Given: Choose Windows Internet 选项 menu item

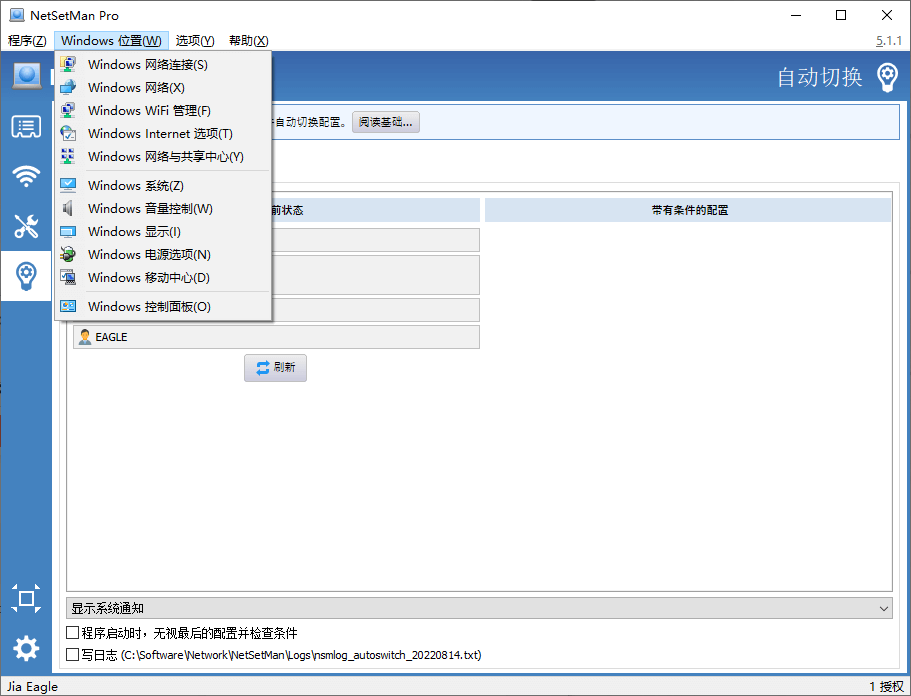Looking at the screenshot, I should (163, 134).
